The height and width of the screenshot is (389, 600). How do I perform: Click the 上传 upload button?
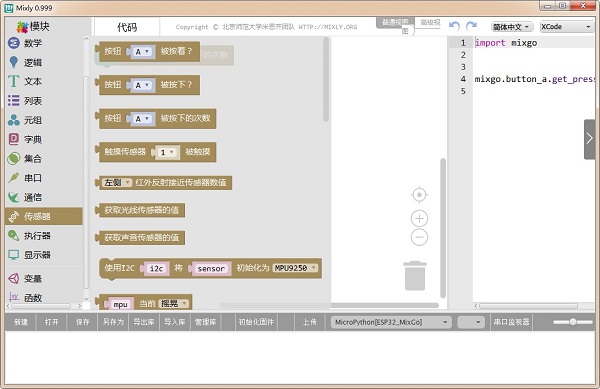tap(309, 322)
